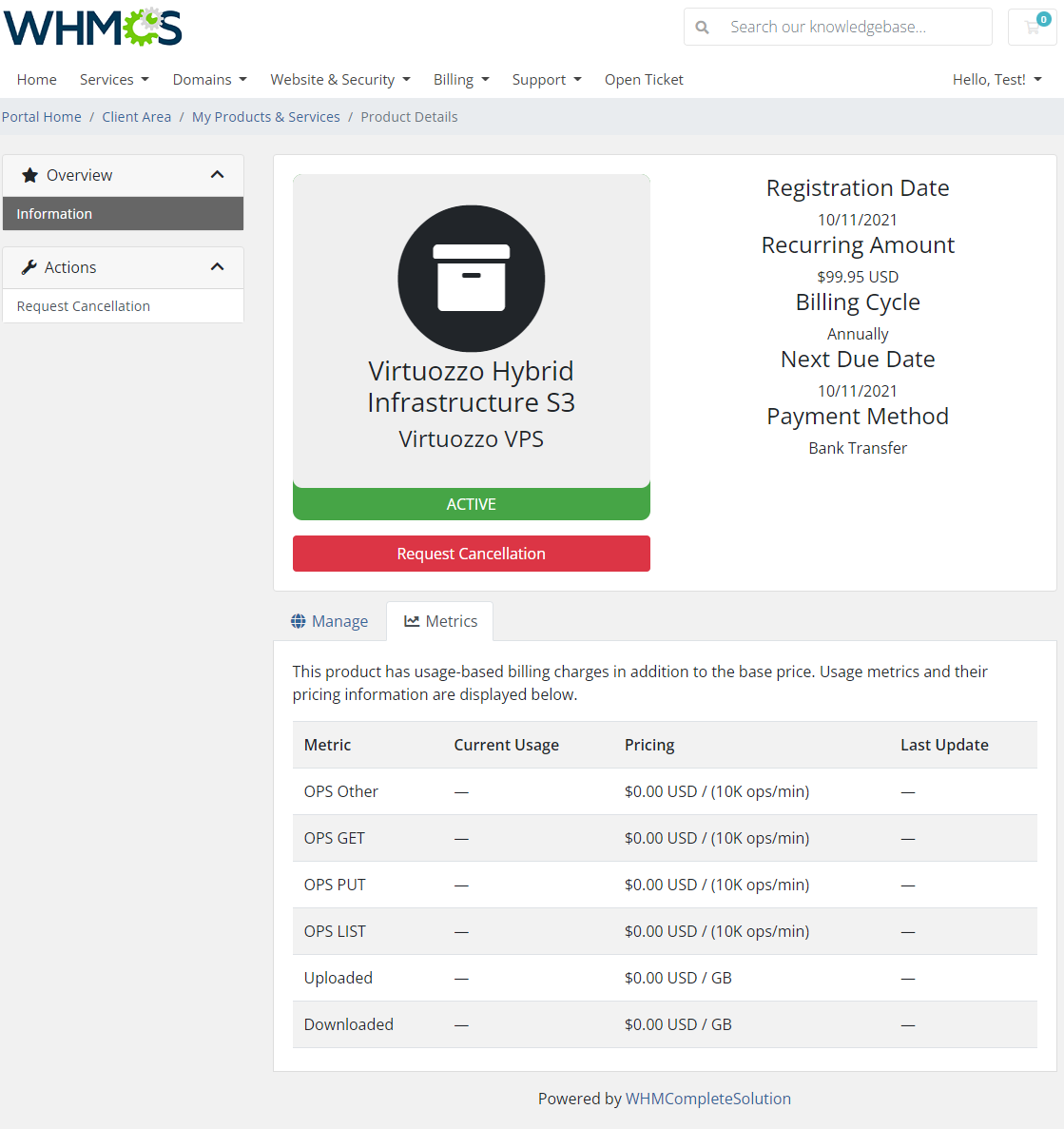Viewport: 1064px width, 1129px height.
Task: Click the Virtuozzo Hybrid Infrastructure S3 title
Action: [472, 387]
